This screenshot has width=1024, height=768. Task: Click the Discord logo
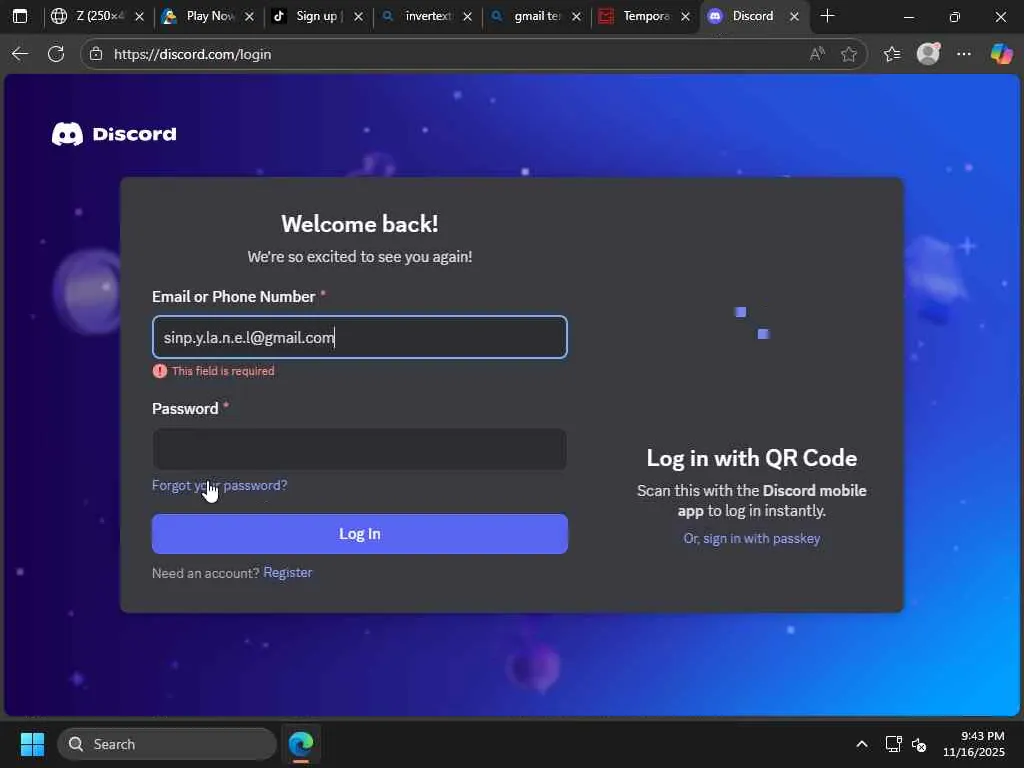tap(114, 134)
